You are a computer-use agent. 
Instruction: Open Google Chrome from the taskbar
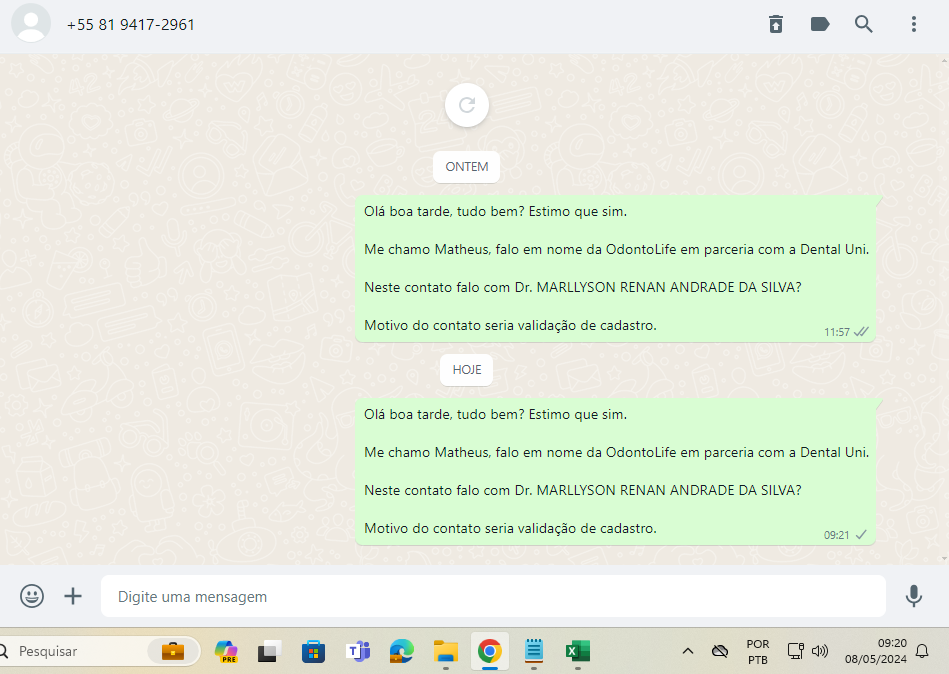point(489,651)
